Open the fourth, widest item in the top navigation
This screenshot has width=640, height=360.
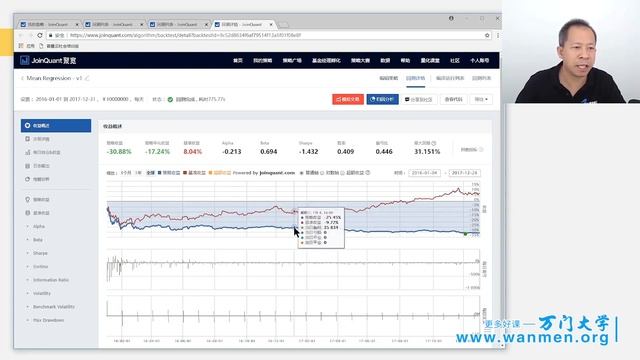point(326,60)
